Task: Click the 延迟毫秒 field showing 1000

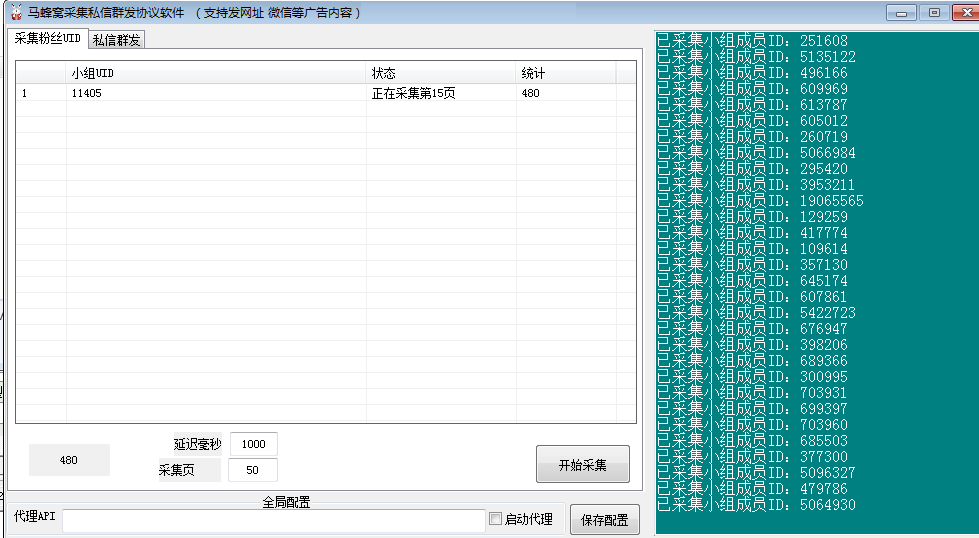Action: [253, 445]
